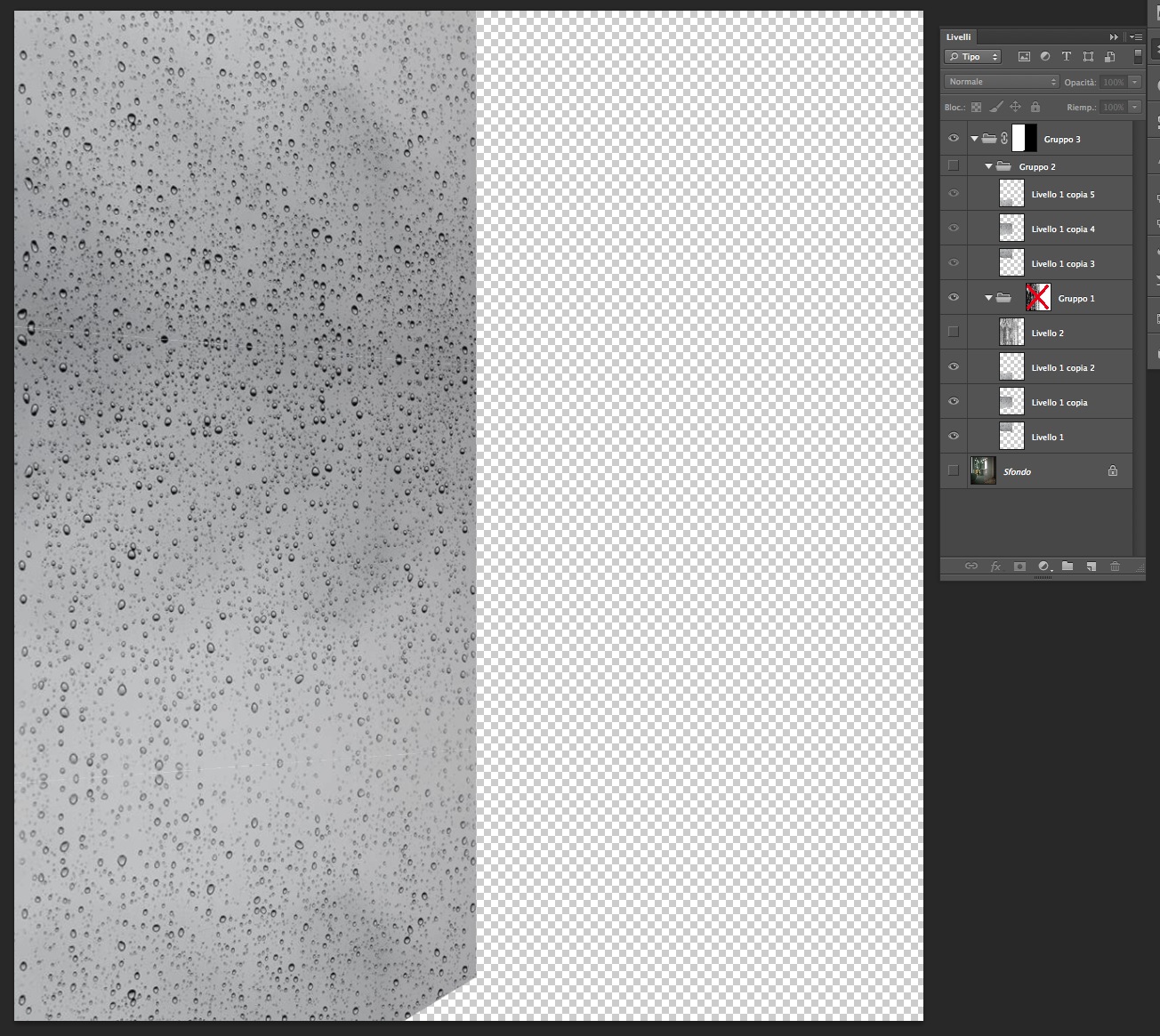Click the folder icon of Gruppo 2
The width and height of the screenshot is (1160, 1036).
(1003, 166)
